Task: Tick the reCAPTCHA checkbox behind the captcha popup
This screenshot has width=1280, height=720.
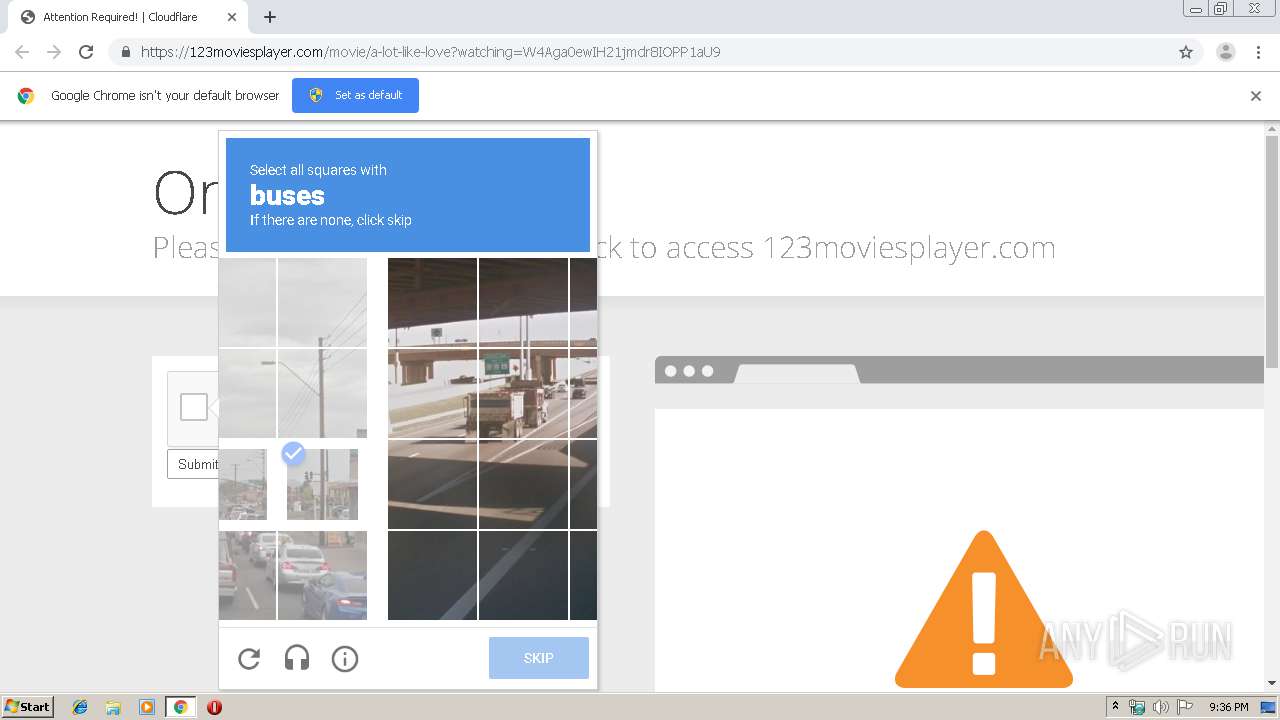Action: [194, 407]
